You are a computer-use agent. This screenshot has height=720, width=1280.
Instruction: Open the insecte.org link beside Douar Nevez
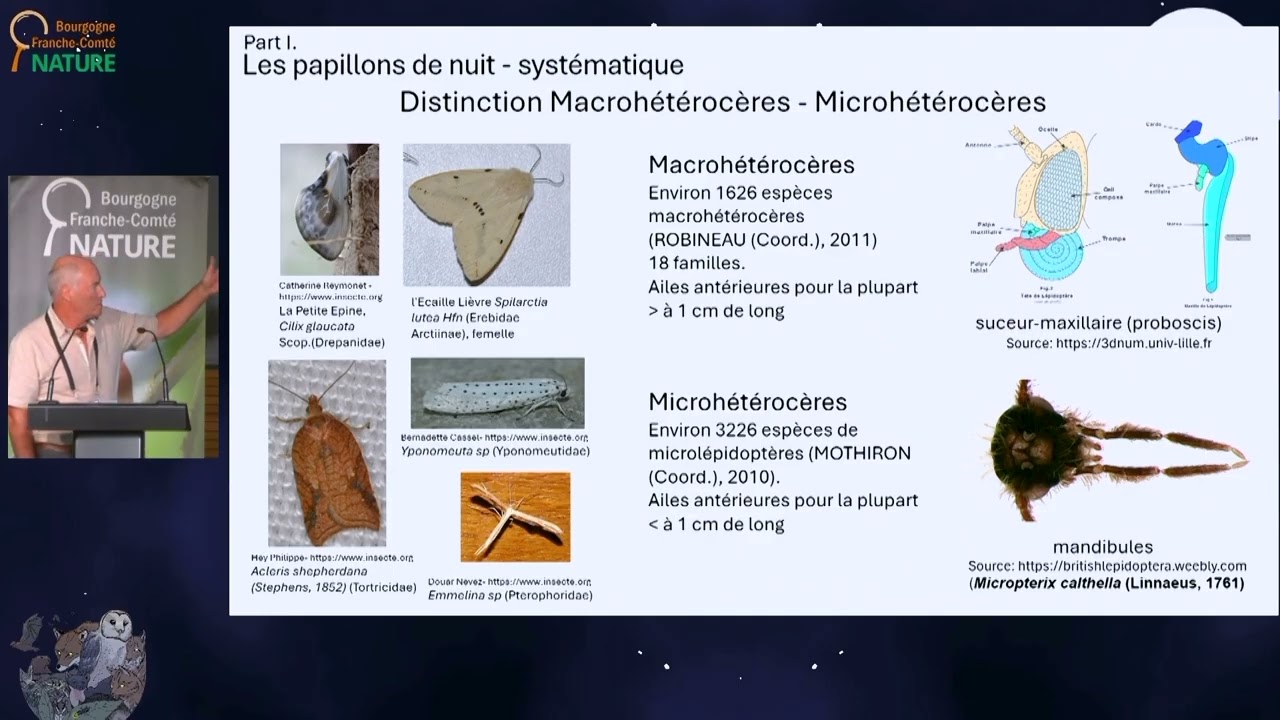click(539, 581)
